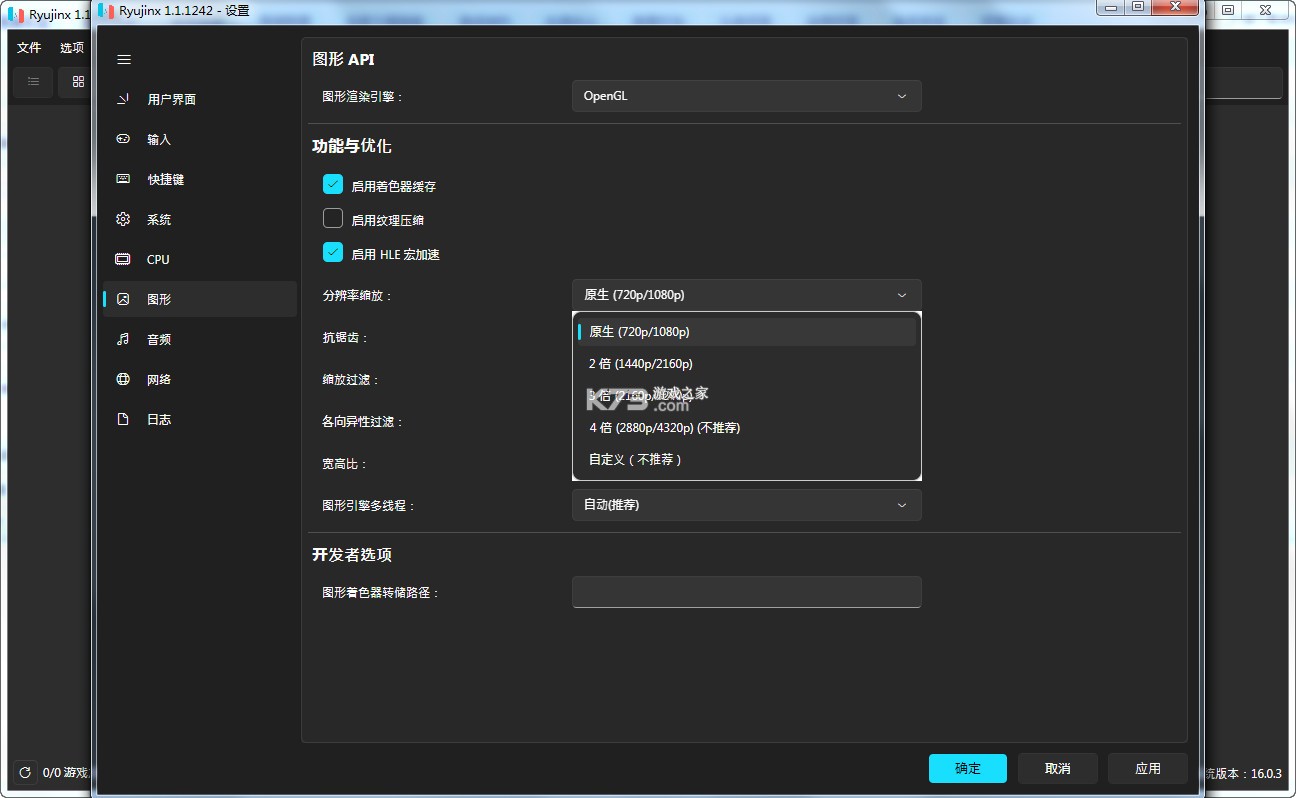Click the 系统 gear icon
This screenshot has width=1296, height=798.
(123, 219)
